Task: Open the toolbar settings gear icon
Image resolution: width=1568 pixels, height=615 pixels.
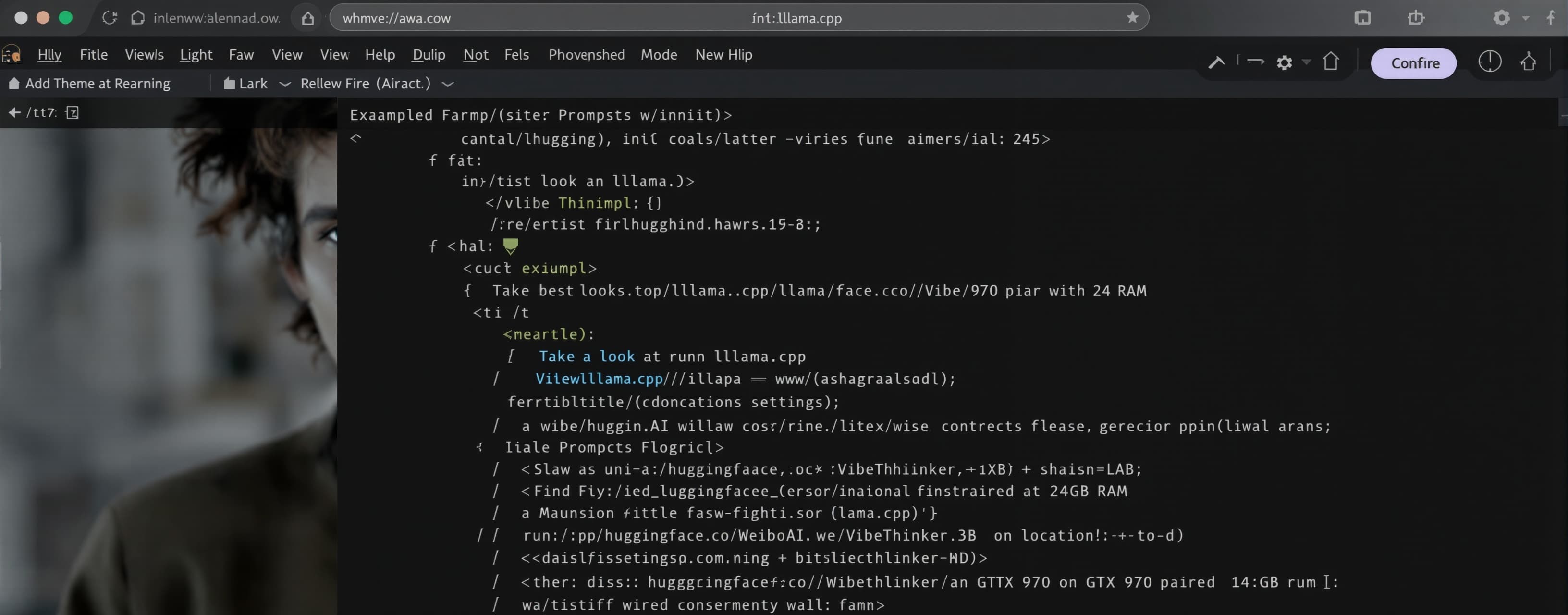Action: point(1285,62)
